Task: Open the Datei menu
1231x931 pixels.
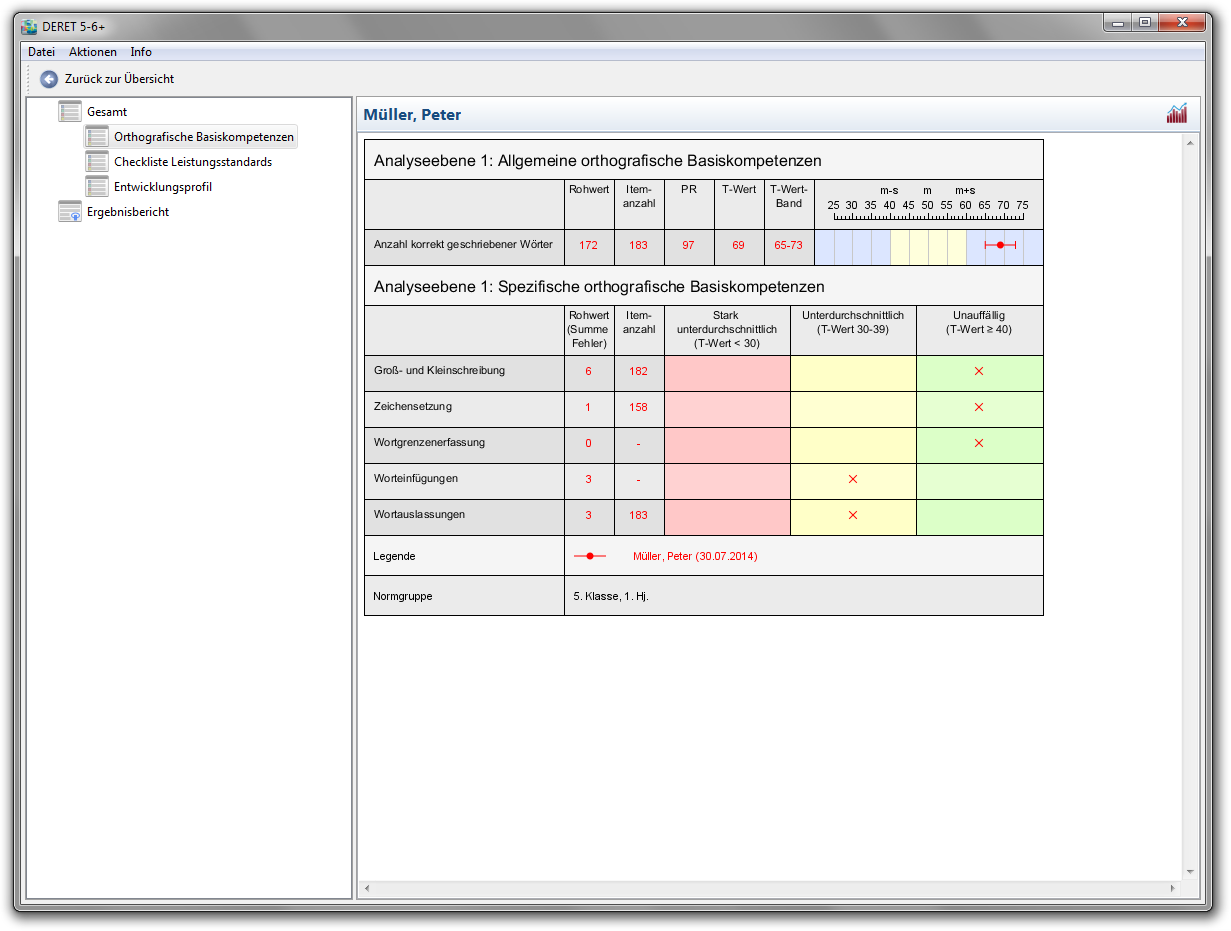Action: (x=41, y=52)
